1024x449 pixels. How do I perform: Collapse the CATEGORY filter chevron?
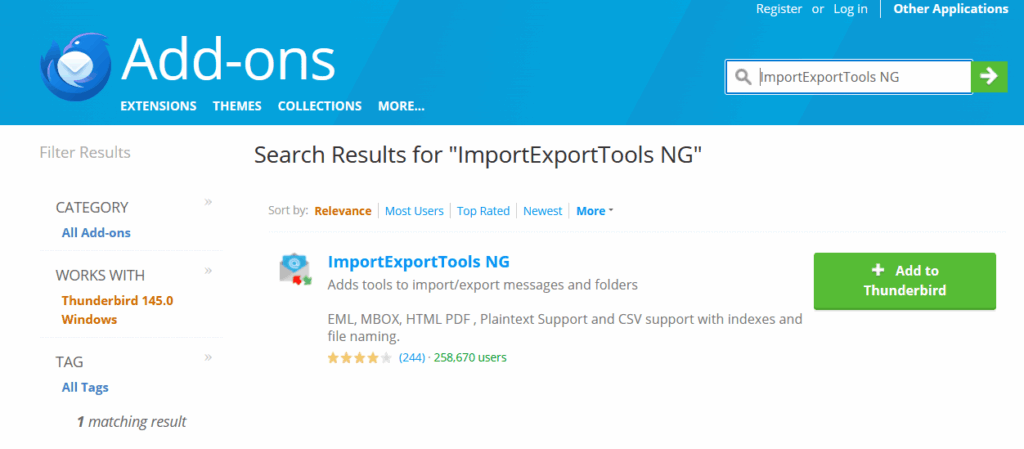click(208, 202)
